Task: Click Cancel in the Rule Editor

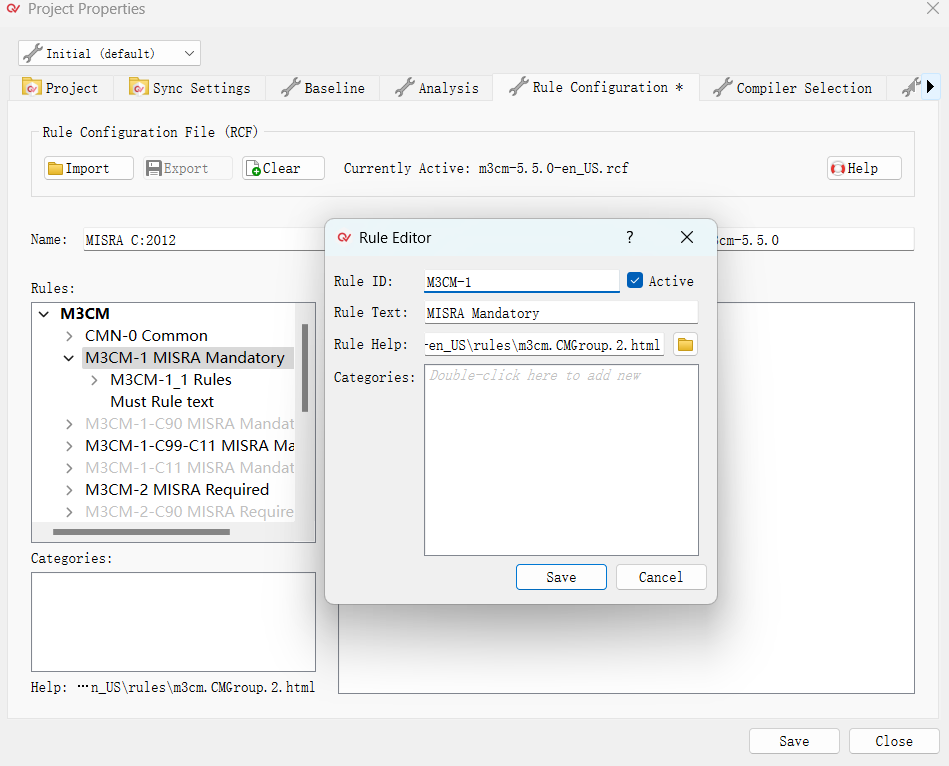Action: tap(661, 577)
